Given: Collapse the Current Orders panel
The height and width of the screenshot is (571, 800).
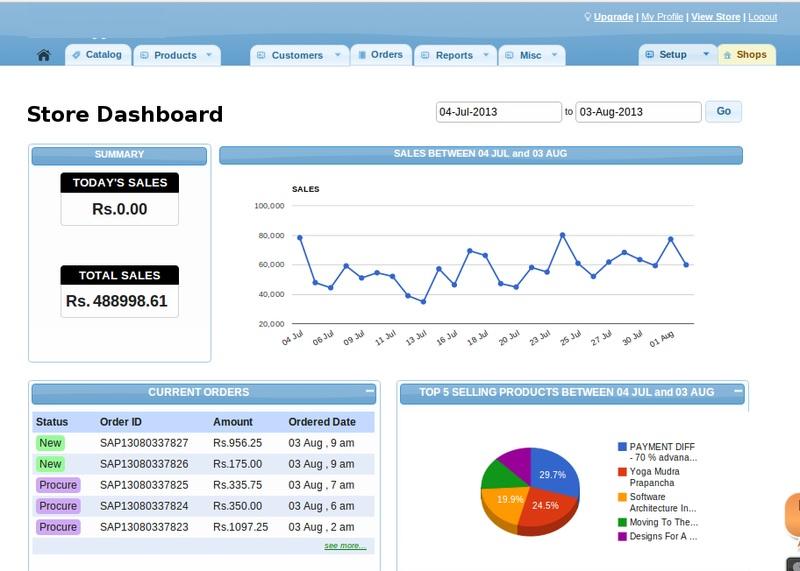Looking at the screenshot, I should pyautogui.click(x=370, y=391).
